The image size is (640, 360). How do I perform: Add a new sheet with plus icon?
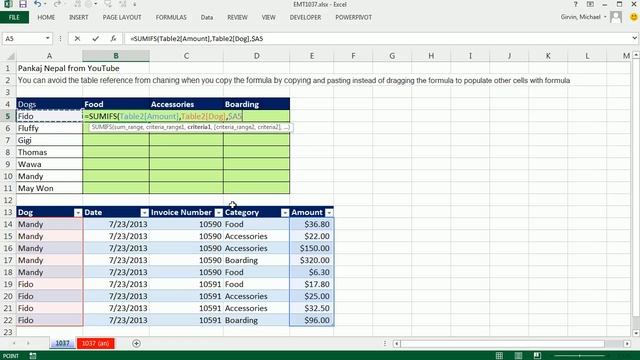pyautogui.click(x=136, y=344)
